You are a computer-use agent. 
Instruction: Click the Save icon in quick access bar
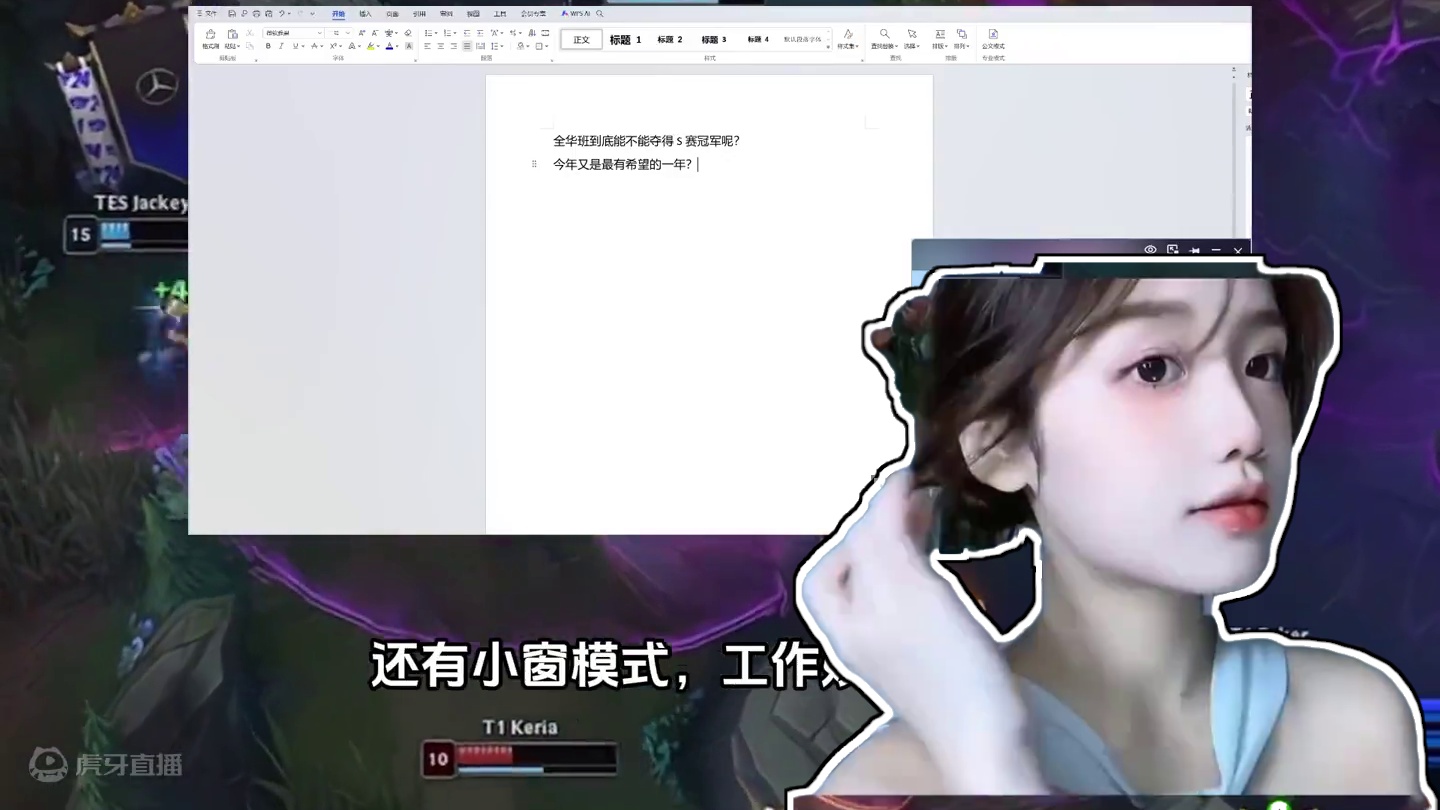(230, 13)
